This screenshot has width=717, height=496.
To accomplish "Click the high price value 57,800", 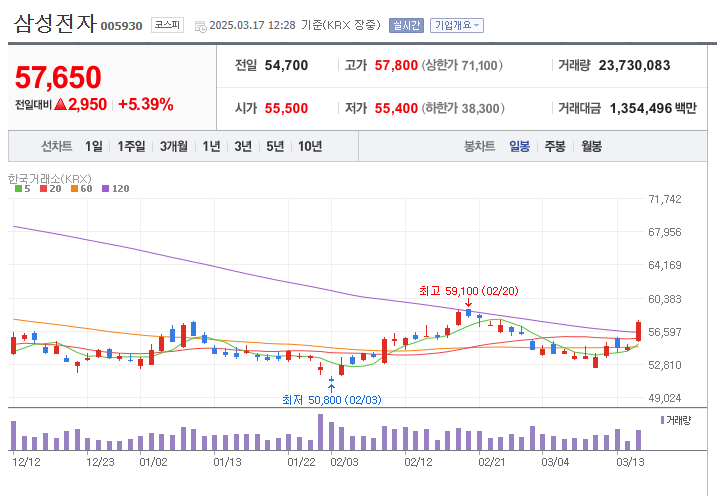I will pyautogui.click(x=396, y=65).
